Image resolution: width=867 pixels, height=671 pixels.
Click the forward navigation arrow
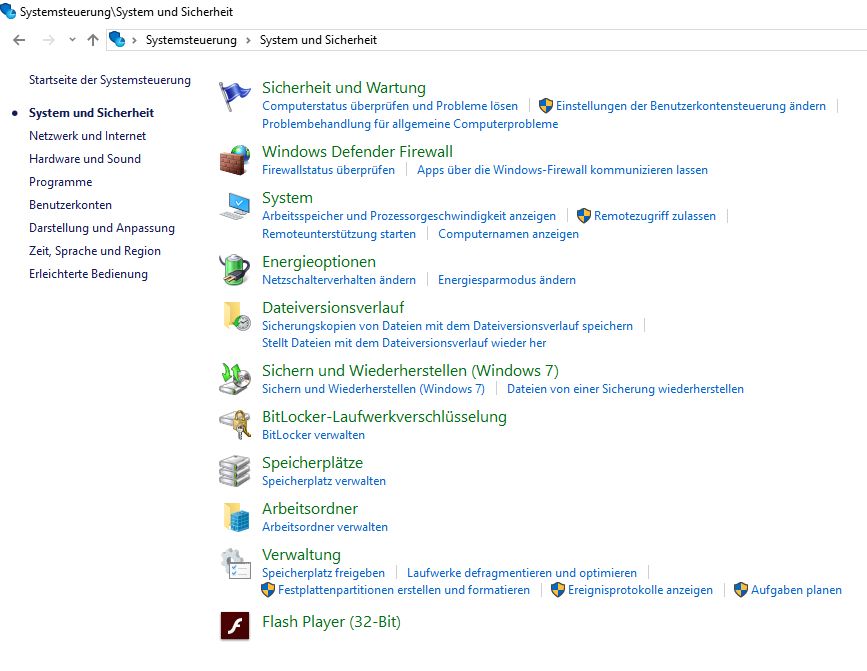click(x=49, y=40)
